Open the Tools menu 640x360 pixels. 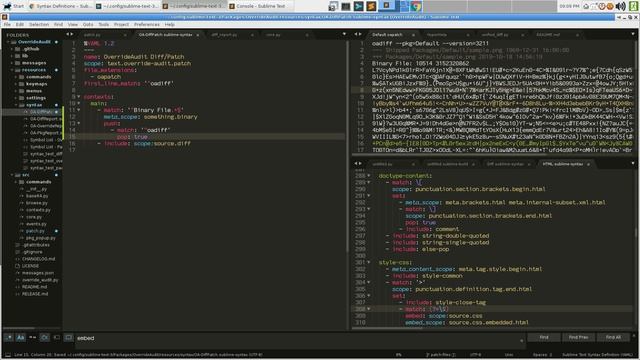click(104, 24)
